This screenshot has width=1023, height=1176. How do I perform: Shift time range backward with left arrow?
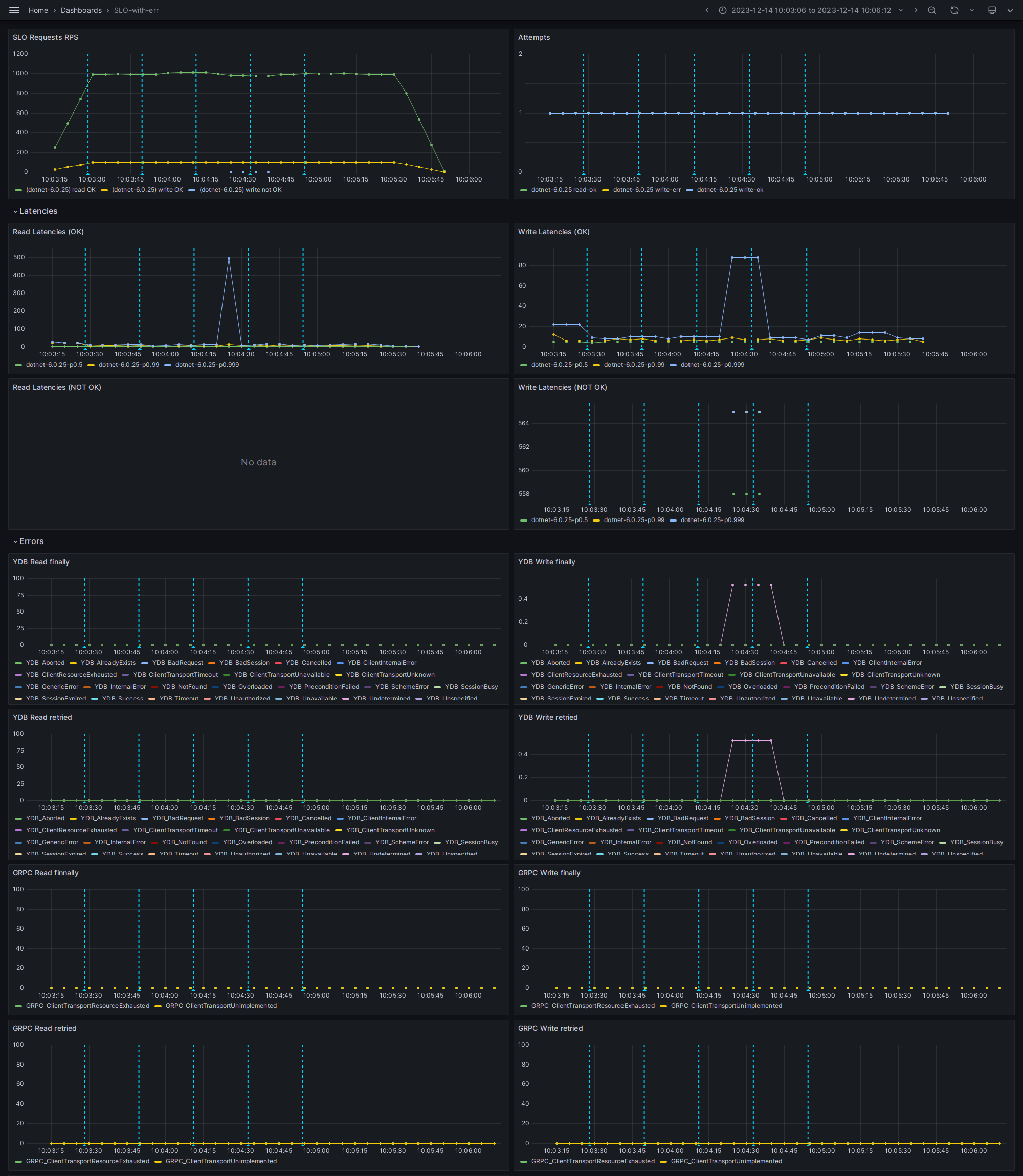point(707,10)
